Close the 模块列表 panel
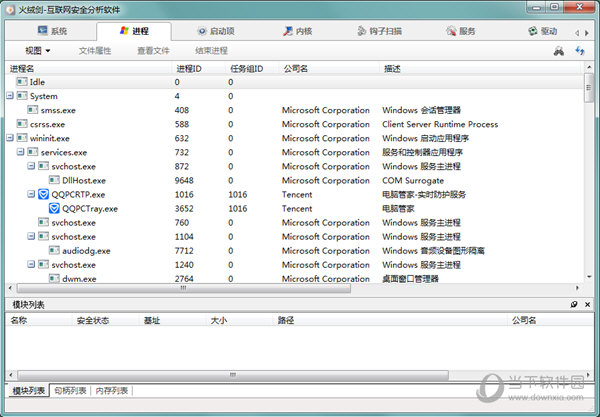This screenshot has height=417, width=600. [x=587, y=305]
